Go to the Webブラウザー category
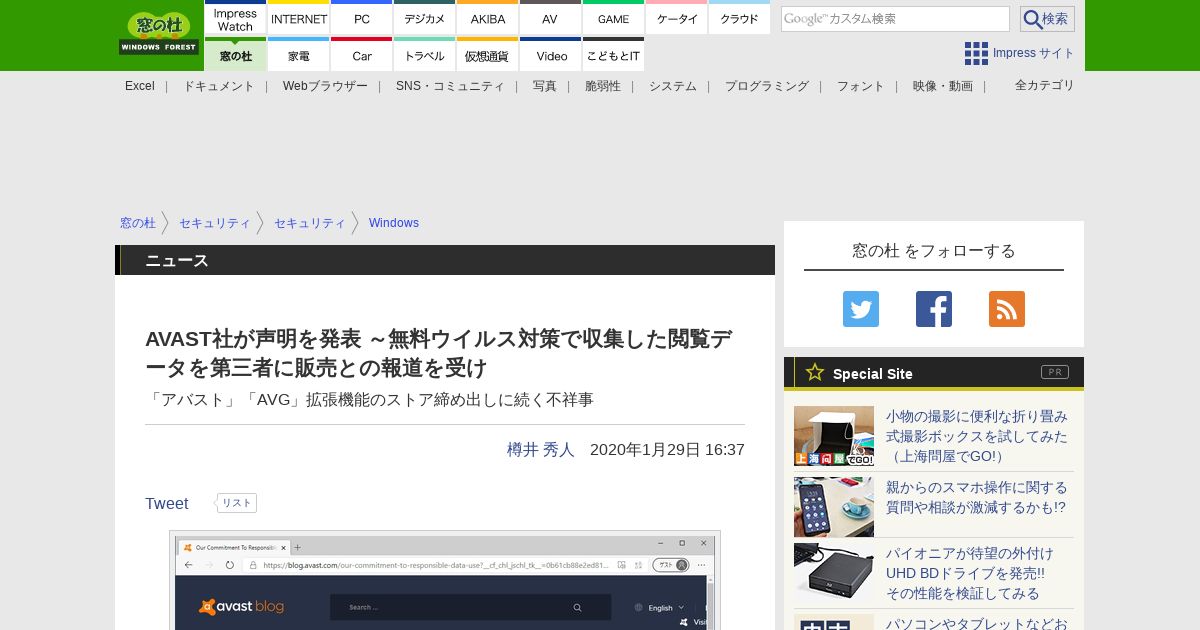 point(325,86)
